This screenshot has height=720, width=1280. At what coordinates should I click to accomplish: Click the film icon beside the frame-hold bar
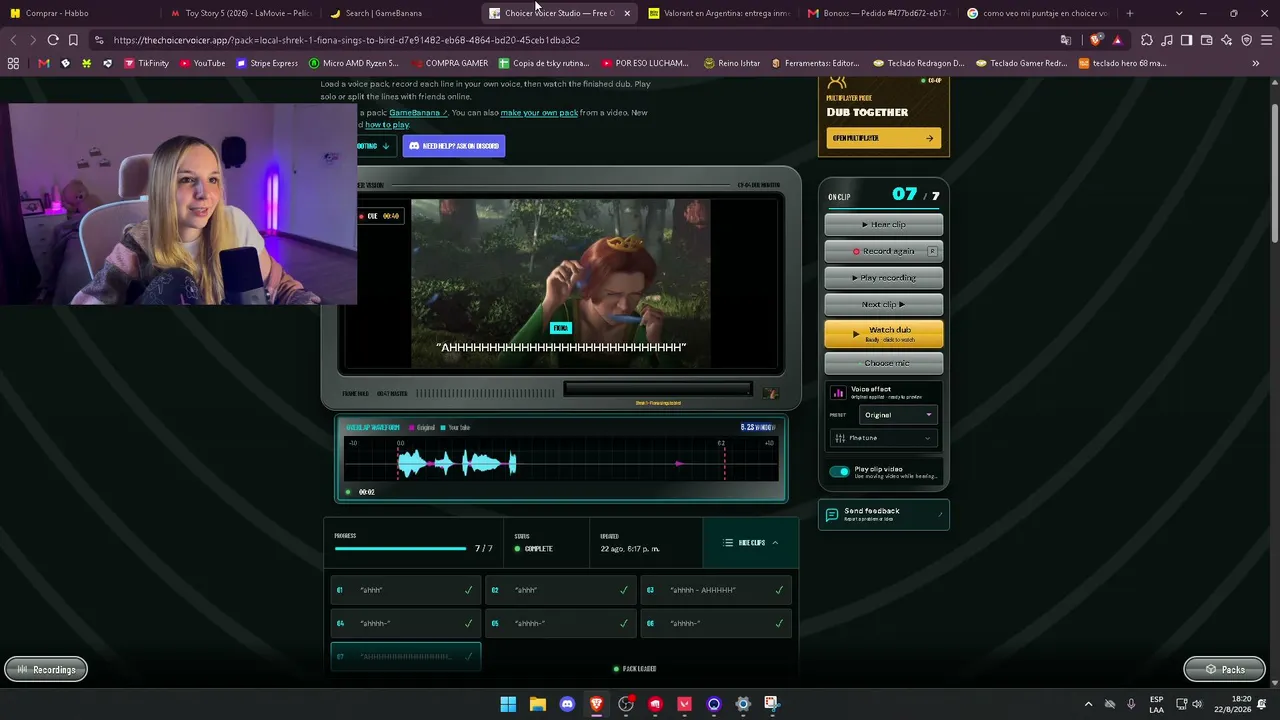(769, 393)
